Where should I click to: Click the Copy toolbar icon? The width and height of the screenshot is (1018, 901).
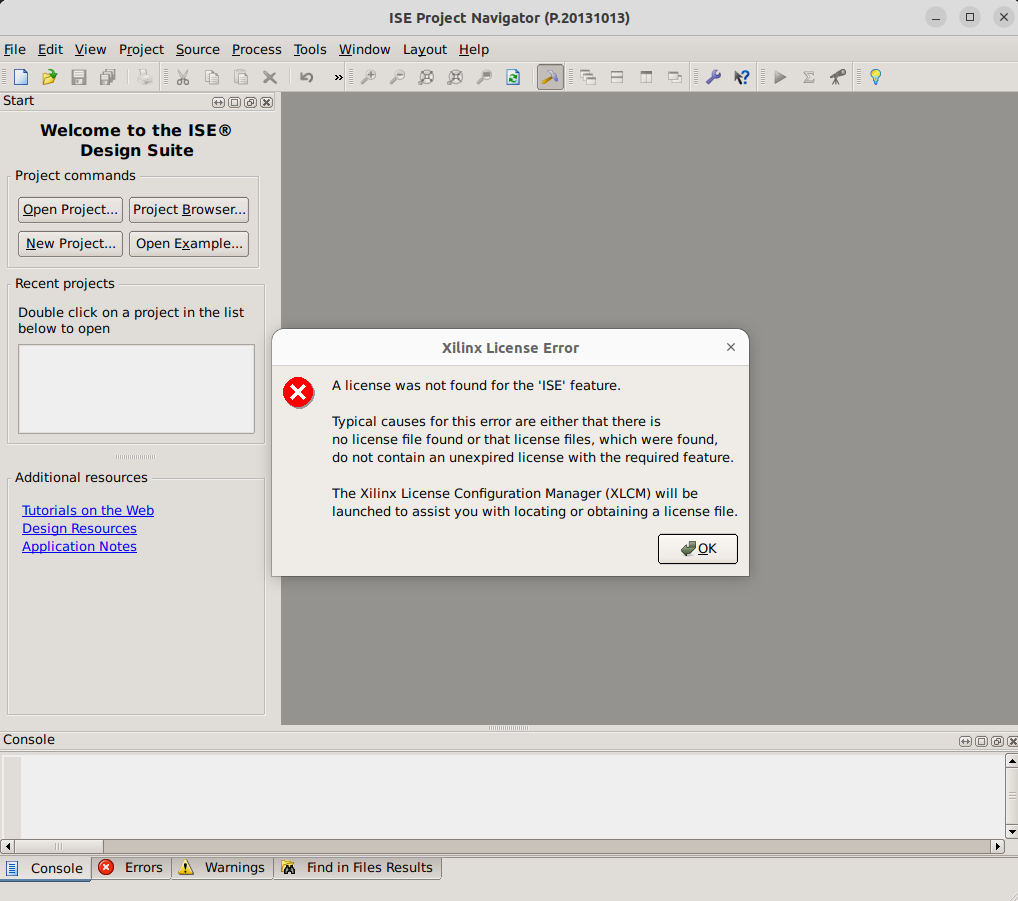(212, 77)
